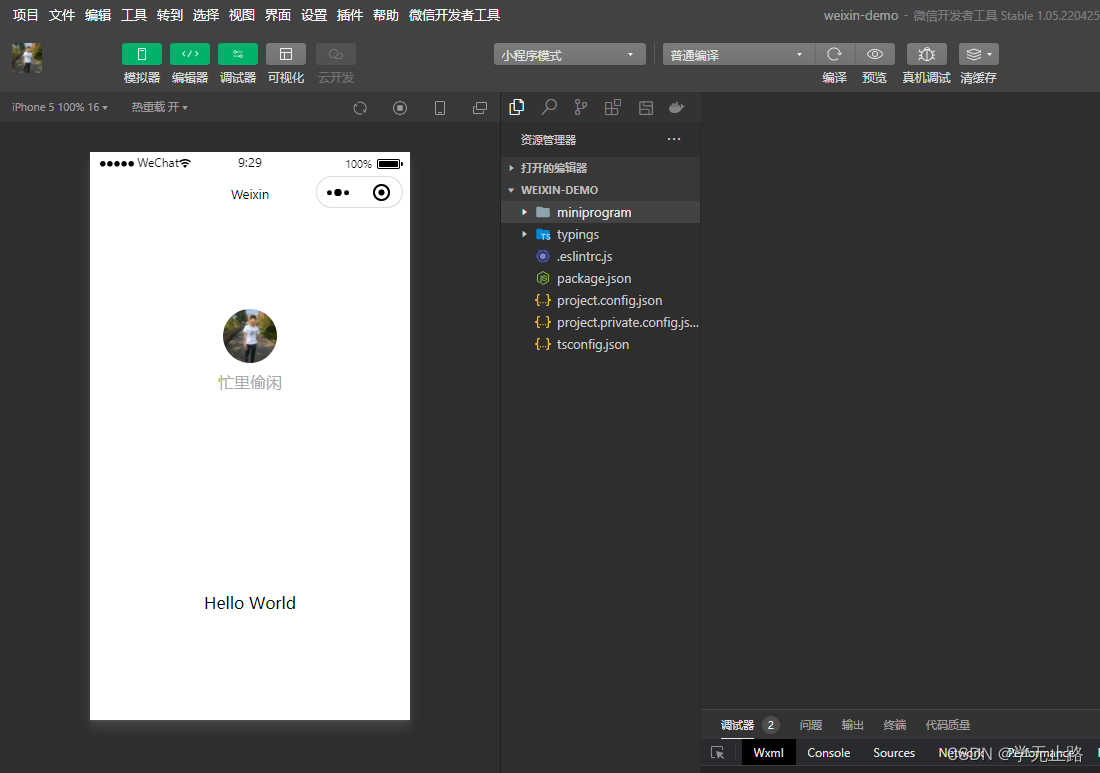Click the docker whale icon
This screenshot has height=773, width=1100.
point(677,107)
